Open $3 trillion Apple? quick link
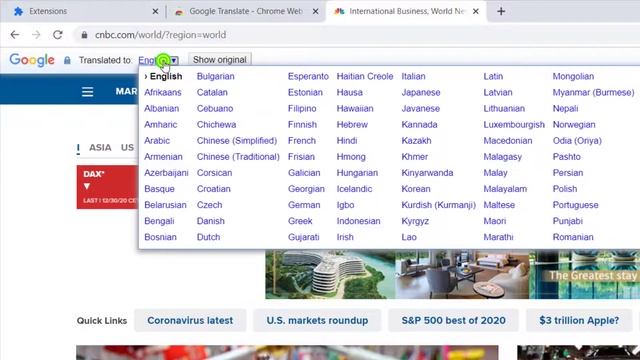This screenshot has width=640, height=360. point(579,320)
